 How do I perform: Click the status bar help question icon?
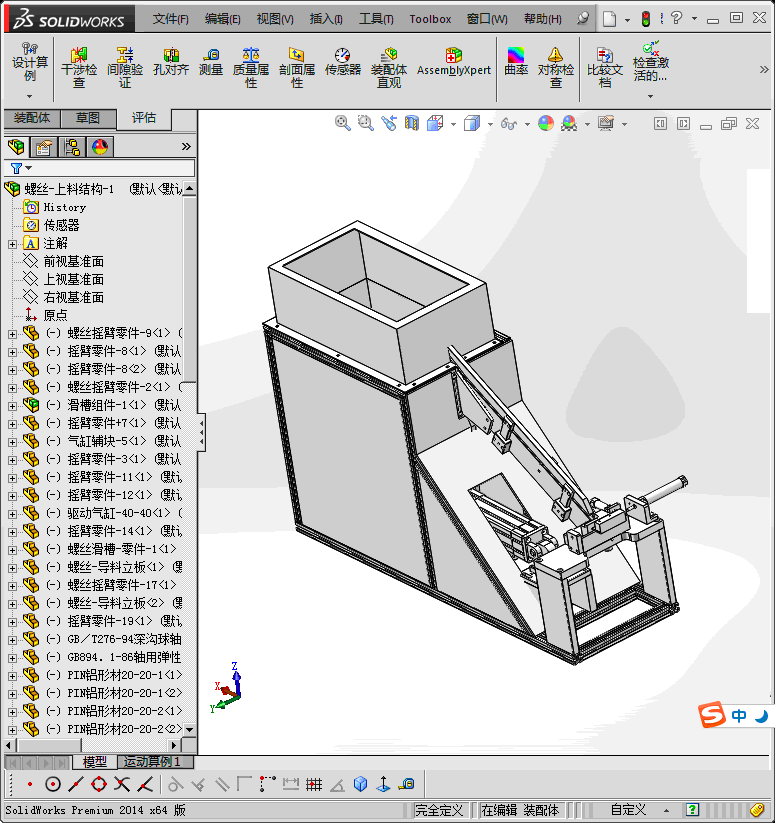(x=693, y=810)
